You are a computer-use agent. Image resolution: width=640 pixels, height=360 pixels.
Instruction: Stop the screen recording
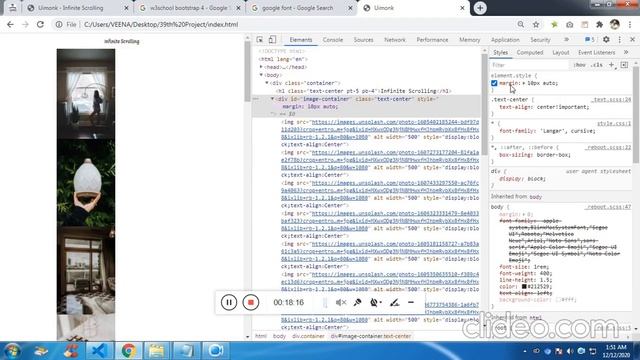pyautogui.click(x=251, y=302)
